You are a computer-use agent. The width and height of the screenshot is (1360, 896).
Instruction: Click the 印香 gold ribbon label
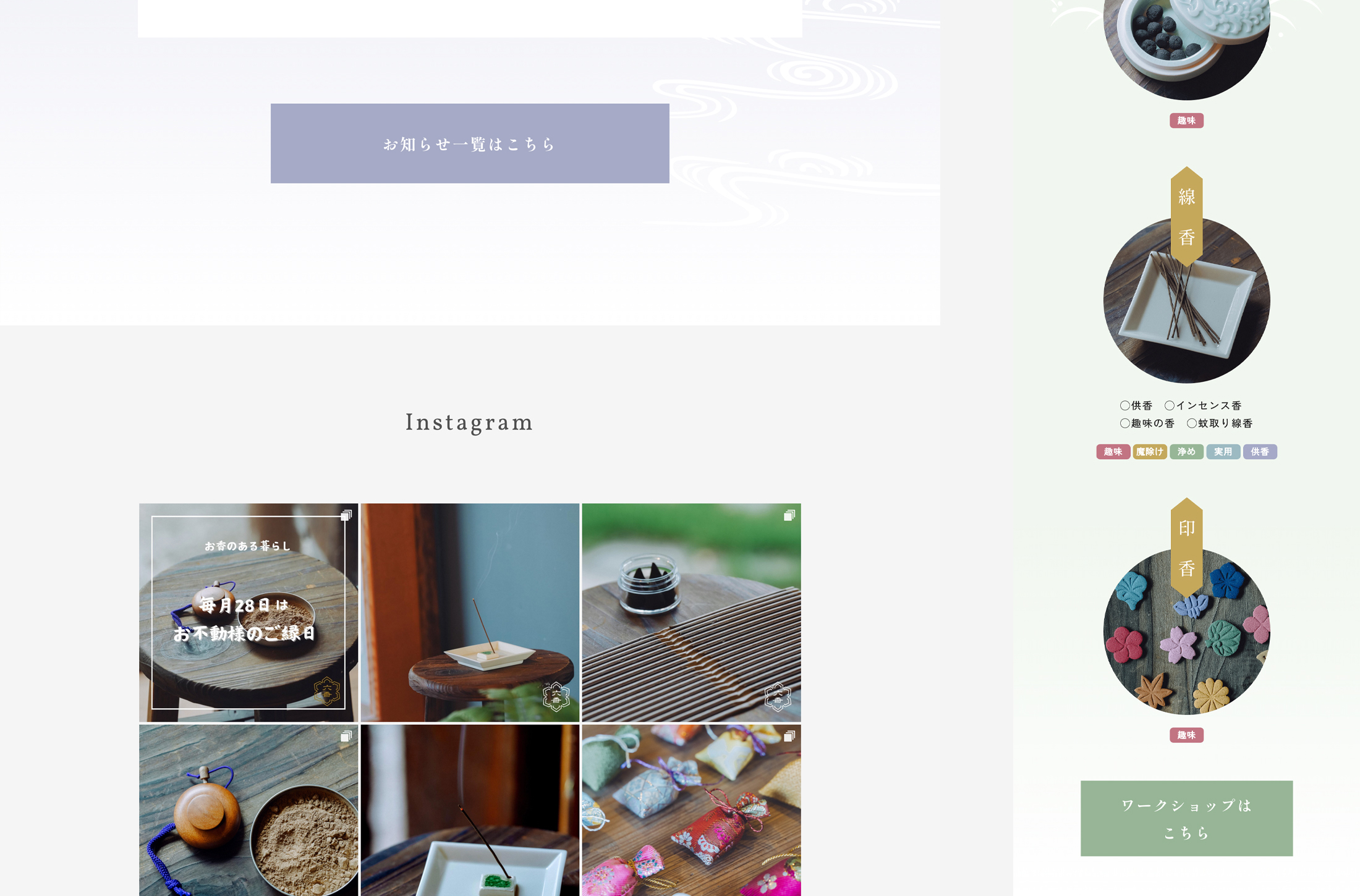[1186, 548]
